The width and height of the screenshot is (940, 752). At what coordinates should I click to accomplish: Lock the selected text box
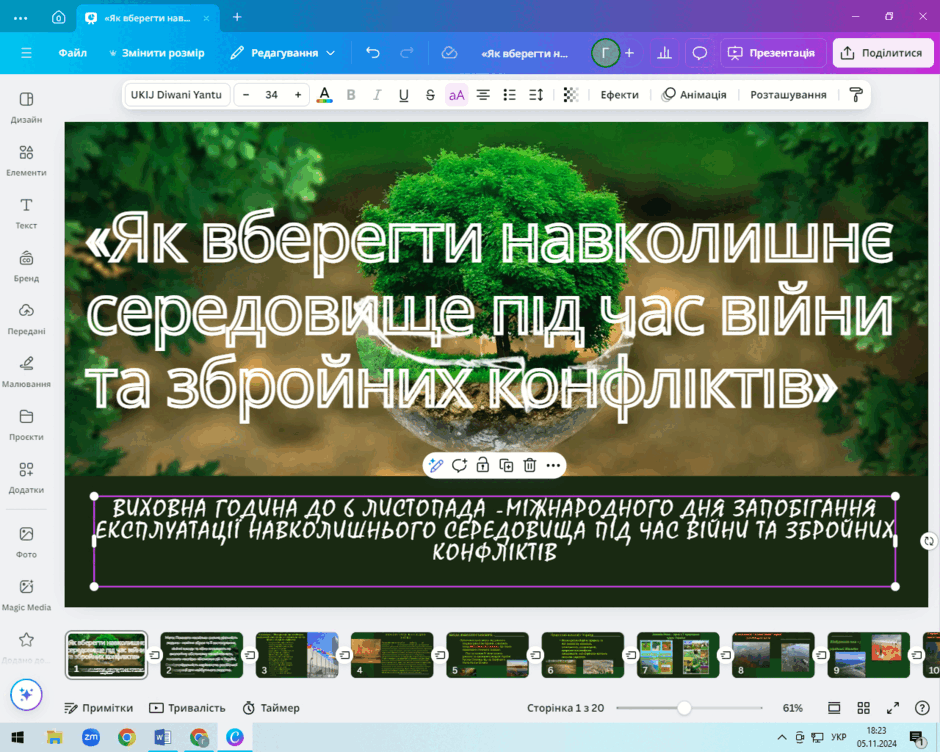pos(483,465)
